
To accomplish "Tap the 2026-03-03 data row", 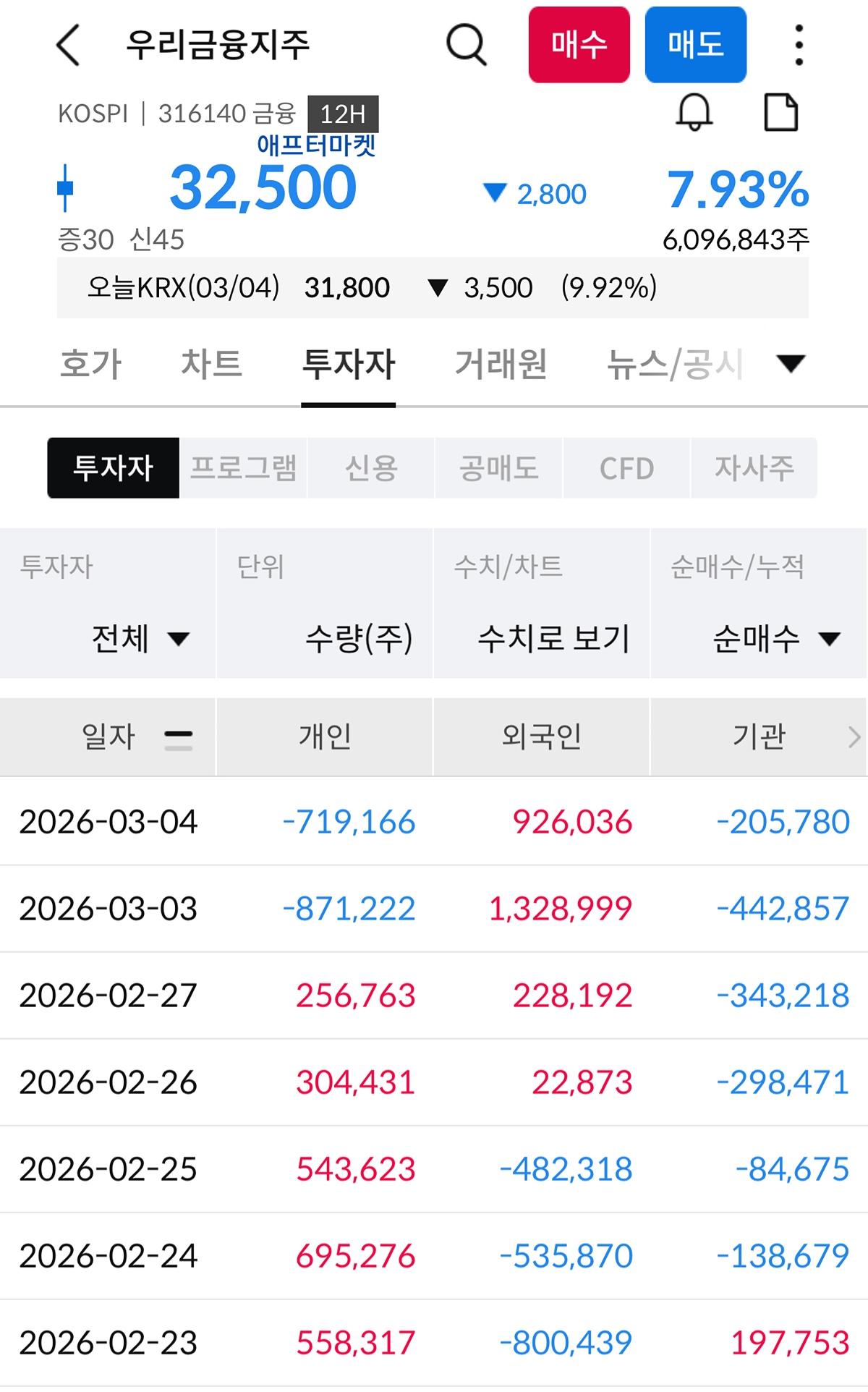I will point(434,909).
